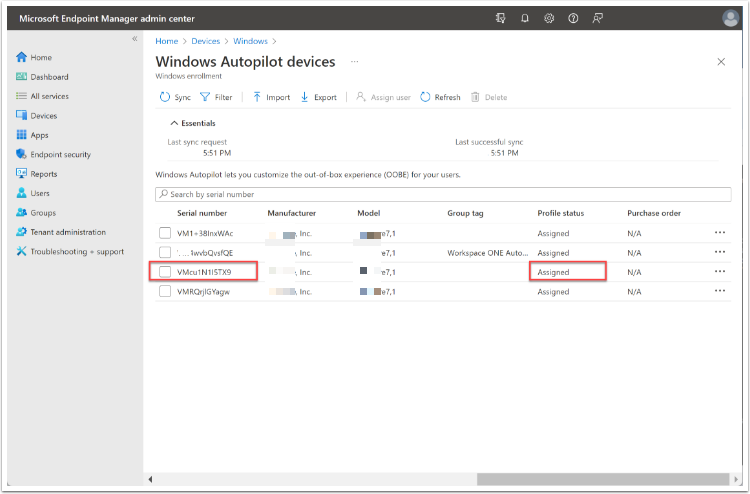Screen dimensions: 750x494
Task: Collapse the Essentials section
Action: click(174, 123)
